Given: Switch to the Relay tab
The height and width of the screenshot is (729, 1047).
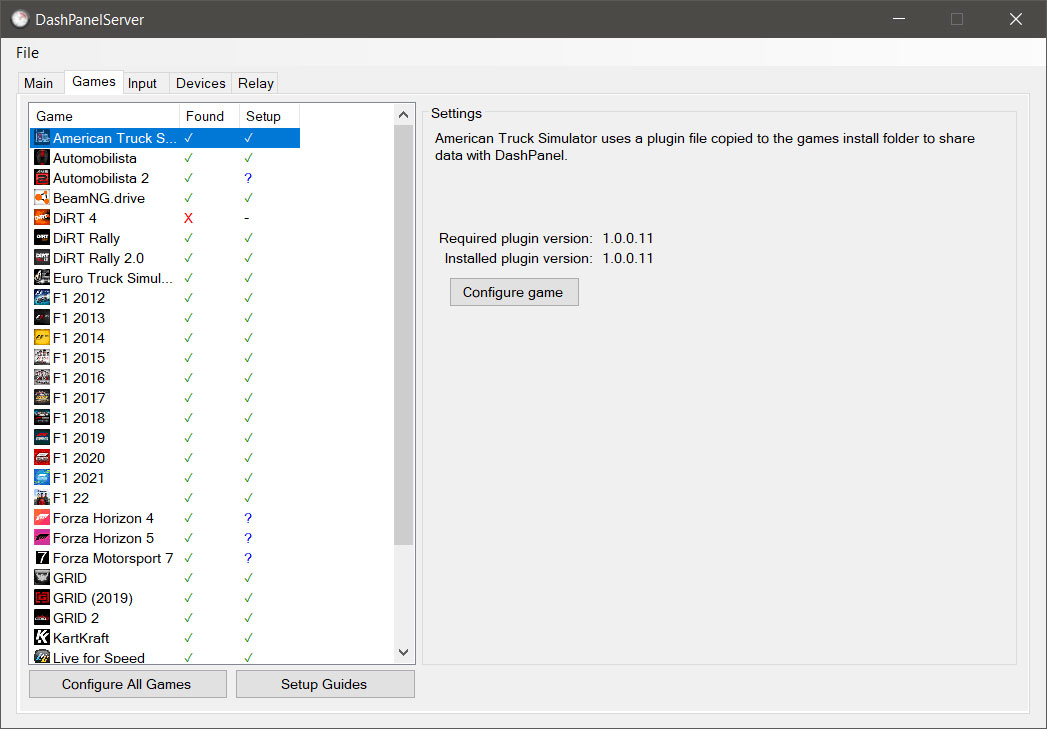Looking at the screenshot, I should point(256,83).
